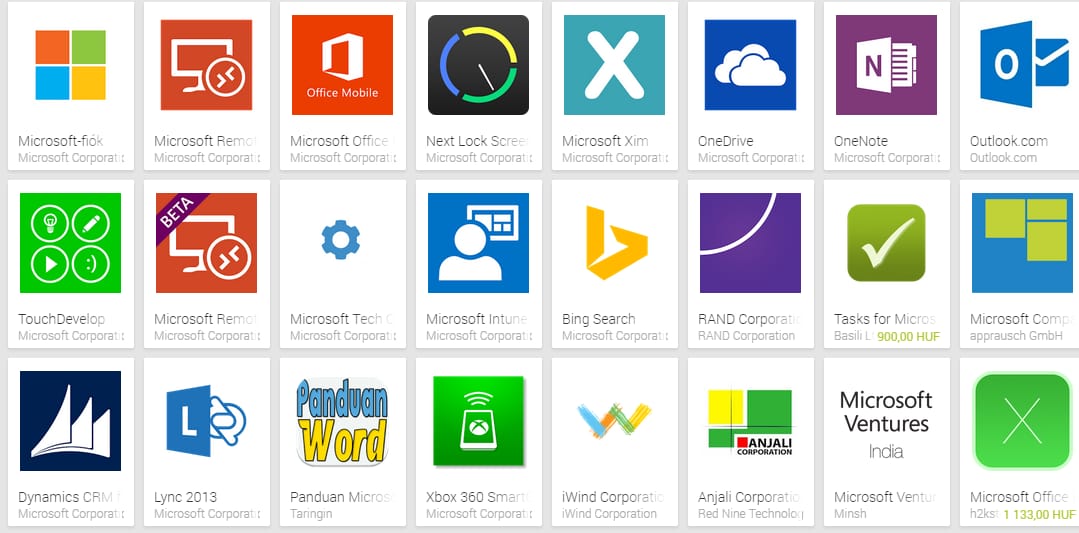The height and width of the screenshot is (533, 1079).
Task: Click the RAND Corporation publisher name
Action: pyautogui.click(x=747, y=336)
